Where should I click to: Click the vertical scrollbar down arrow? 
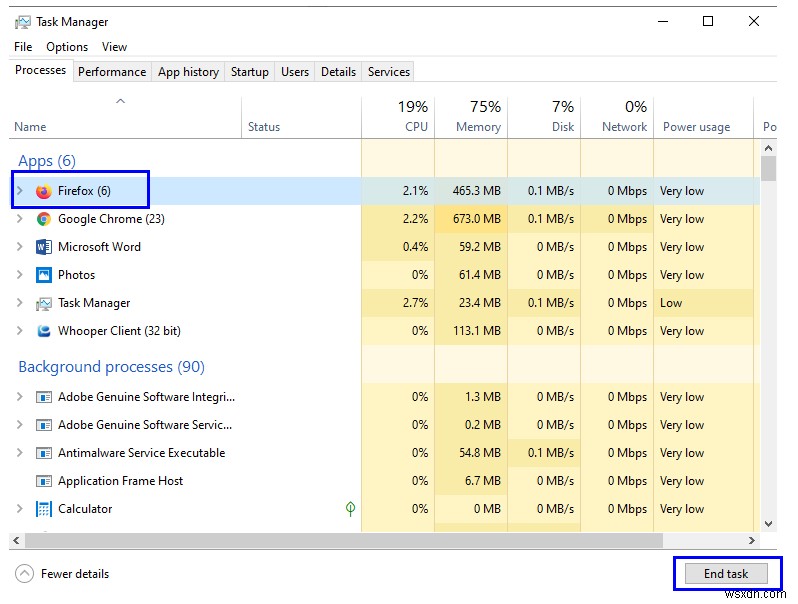click(768, 524)
